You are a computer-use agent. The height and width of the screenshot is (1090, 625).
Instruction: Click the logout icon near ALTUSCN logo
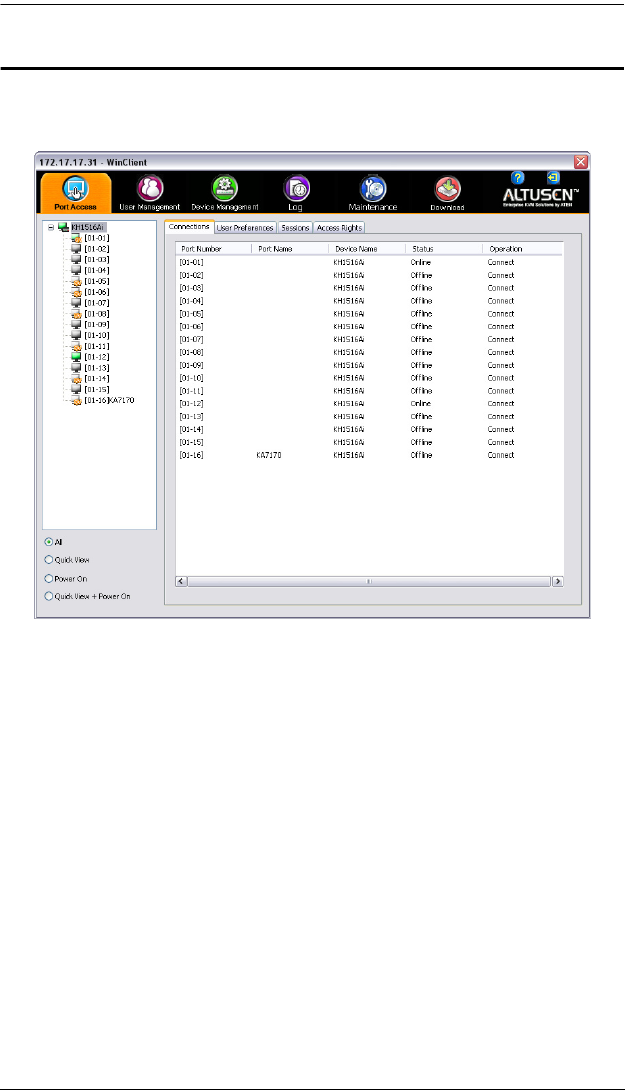553,178
